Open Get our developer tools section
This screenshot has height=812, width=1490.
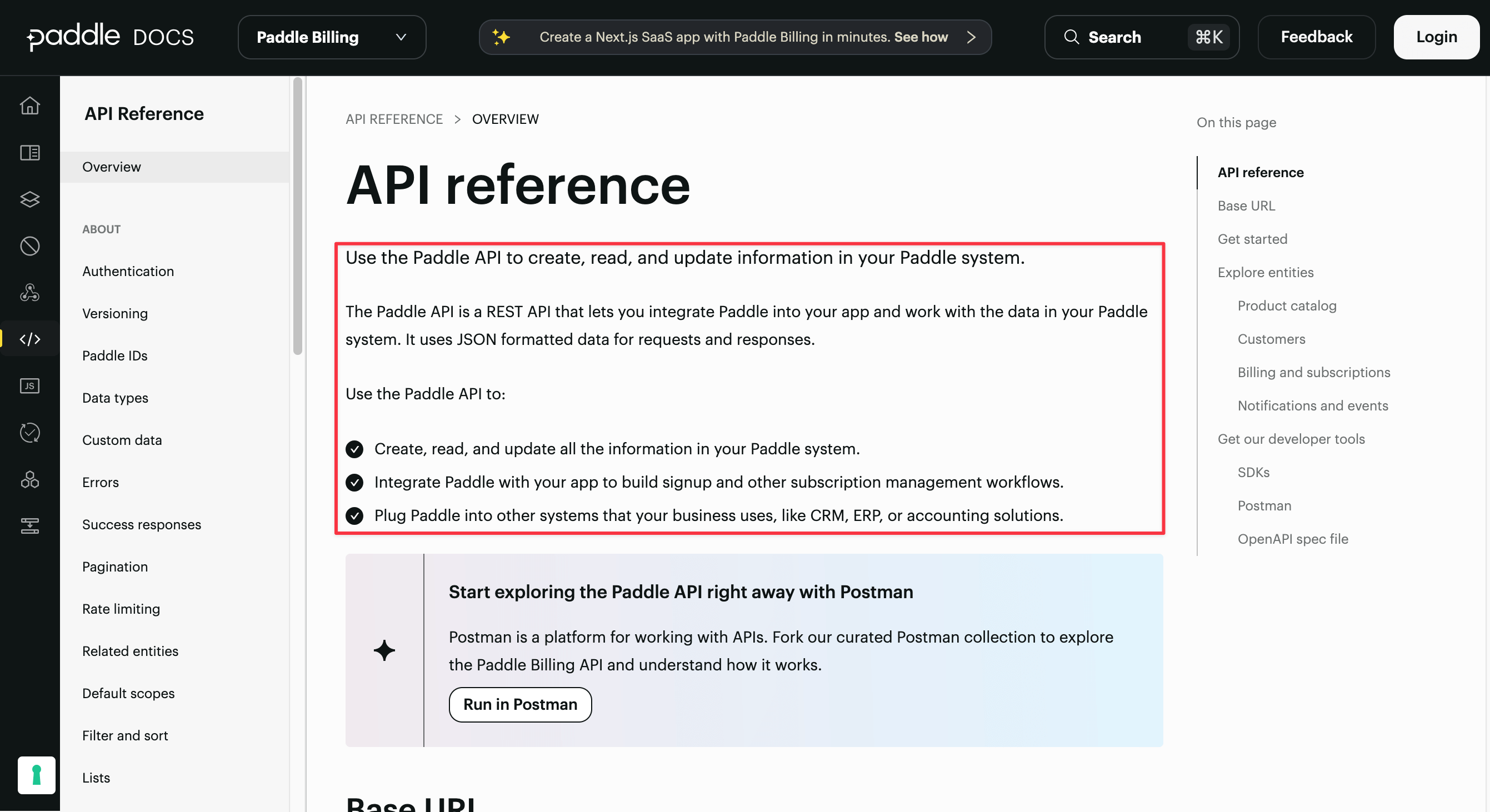click(x=1291, y=438)
